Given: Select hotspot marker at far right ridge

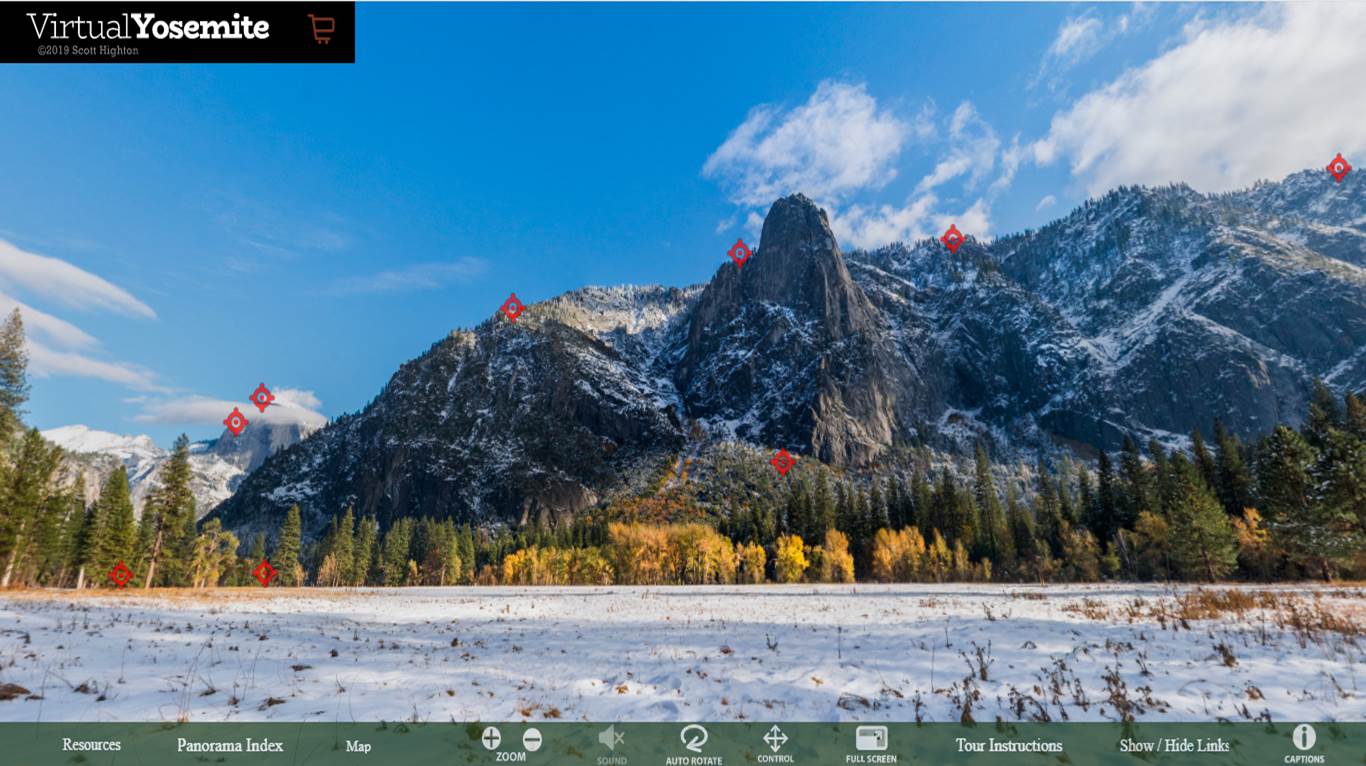Looking at the screenshot, I should pyautogui.click(x=1338, y=168).
